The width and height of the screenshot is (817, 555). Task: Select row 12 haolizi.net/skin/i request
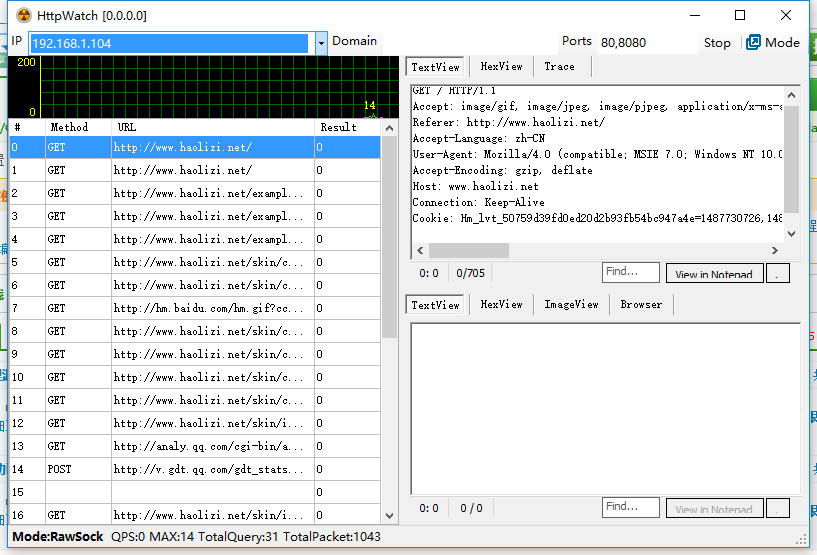coord(195,423)
